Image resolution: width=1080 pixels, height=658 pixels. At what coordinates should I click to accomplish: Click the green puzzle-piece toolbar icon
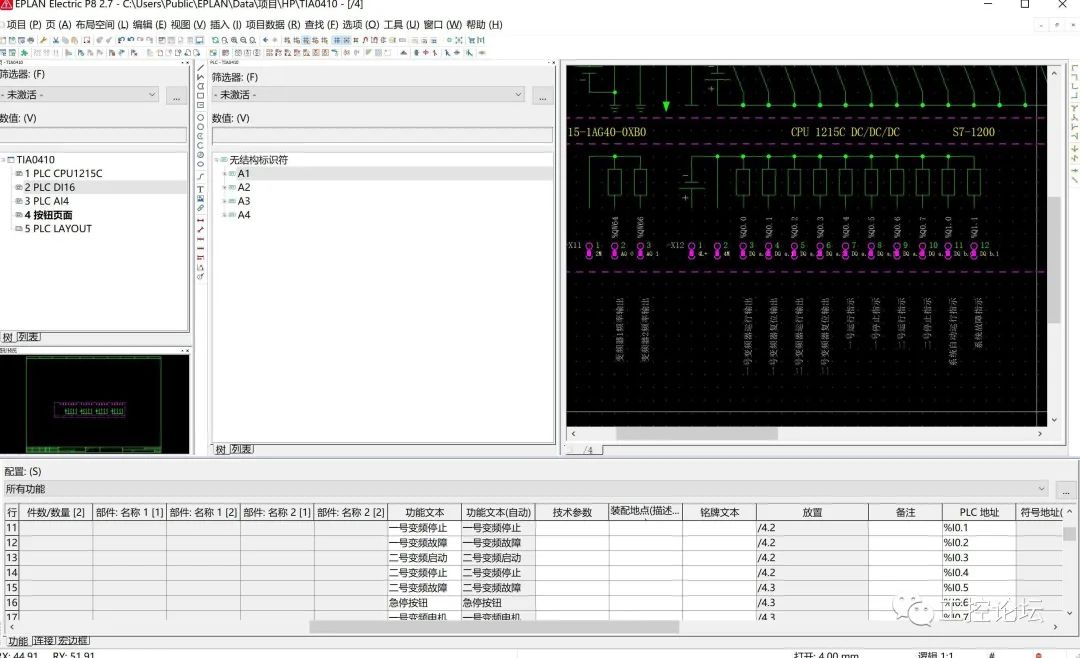[23, 52]
